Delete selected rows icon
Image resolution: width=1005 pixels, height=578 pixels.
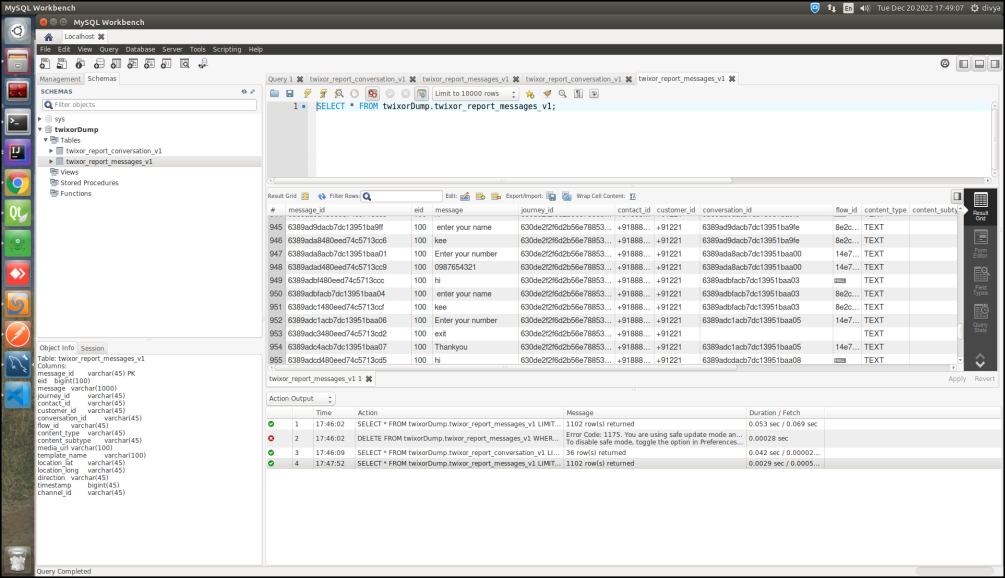(x=495, y=196)
